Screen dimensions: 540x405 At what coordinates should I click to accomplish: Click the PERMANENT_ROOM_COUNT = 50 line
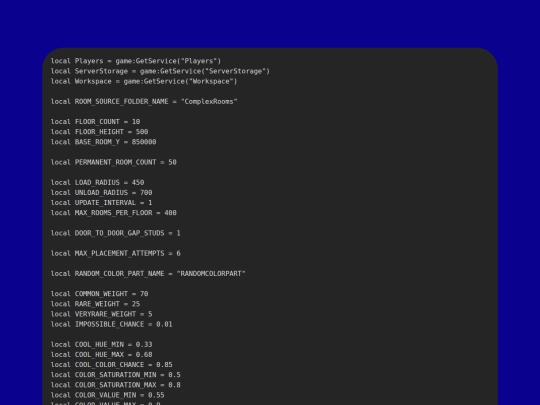tap(114, 162)
